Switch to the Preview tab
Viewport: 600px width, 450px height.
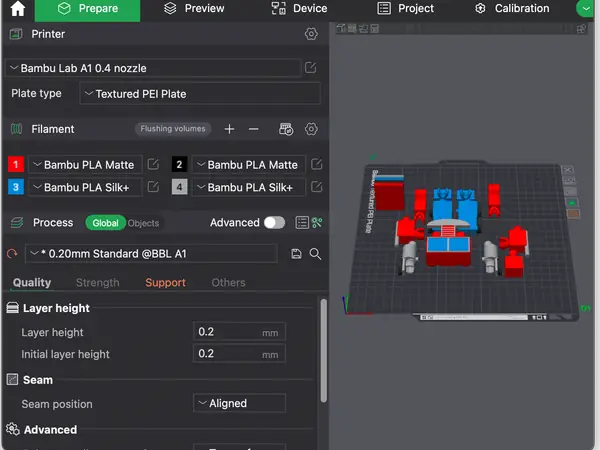pyautogui.click(x=194, y=8)
